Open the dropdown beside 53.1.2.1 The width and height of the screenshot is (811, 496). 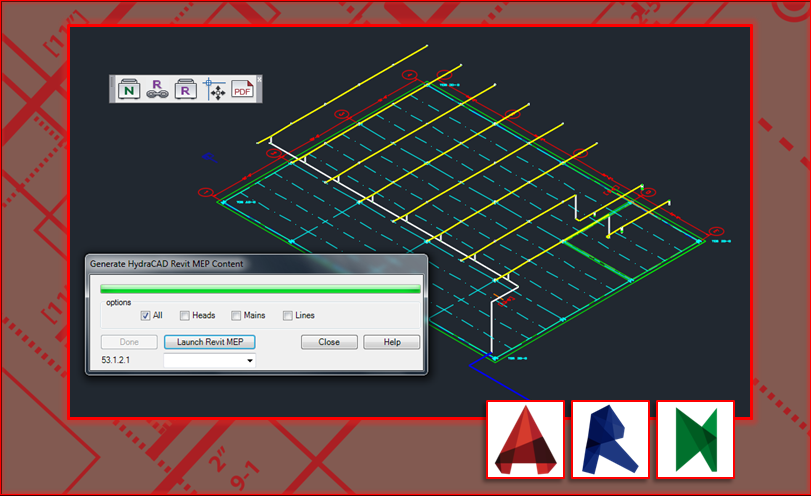point(249,360)
